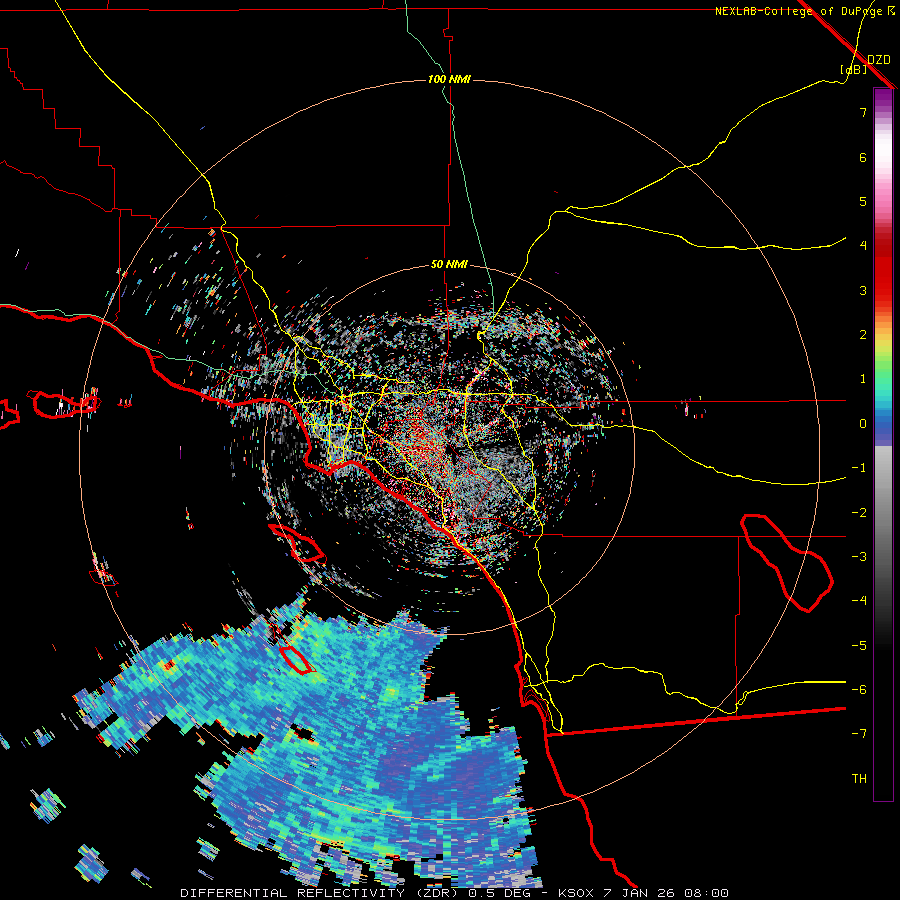Click the color scale value -3
Screen dimensions: 900x900
(x=859, y=557)
